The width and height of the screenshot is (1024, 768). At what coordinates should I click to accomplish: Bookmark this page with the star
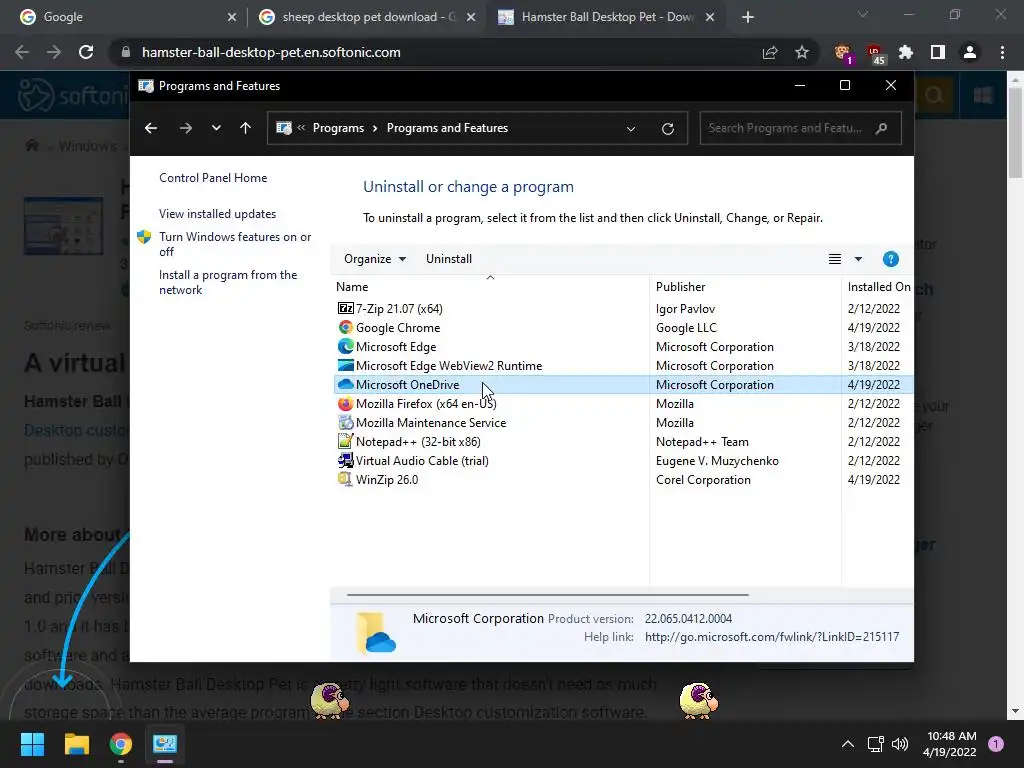pyautogui.click(x=802, y=52)
